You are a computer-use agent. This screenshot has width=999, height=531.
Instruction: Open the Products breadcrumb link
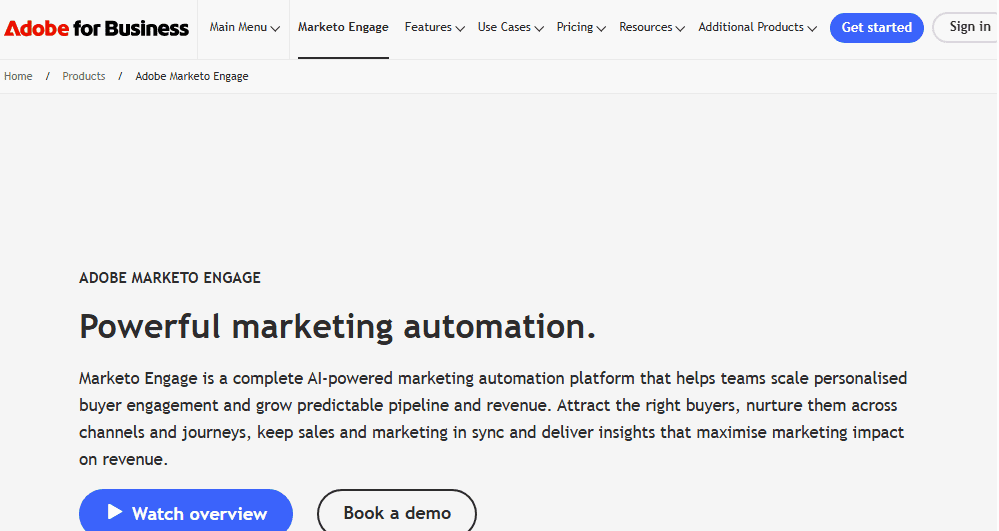83,76
